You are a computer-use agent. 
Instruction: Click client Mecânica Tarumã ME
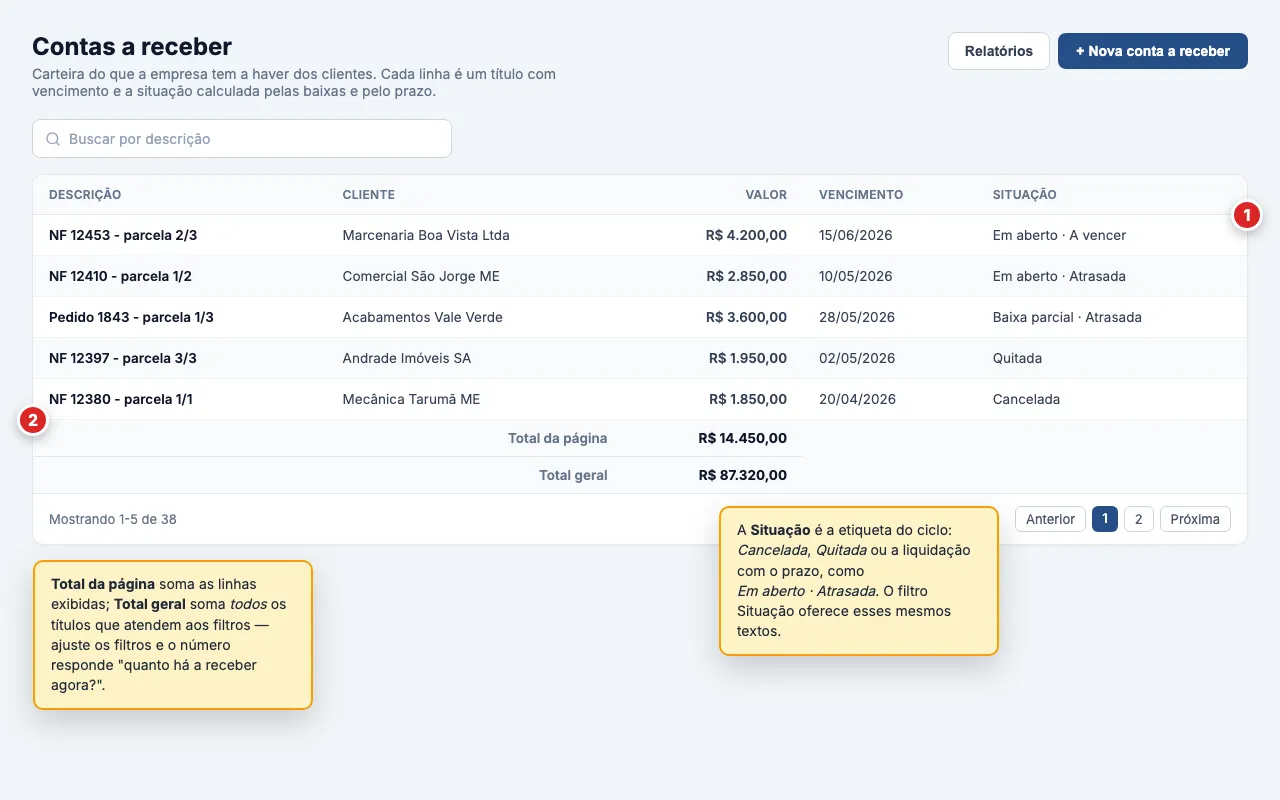coord(411,399)
